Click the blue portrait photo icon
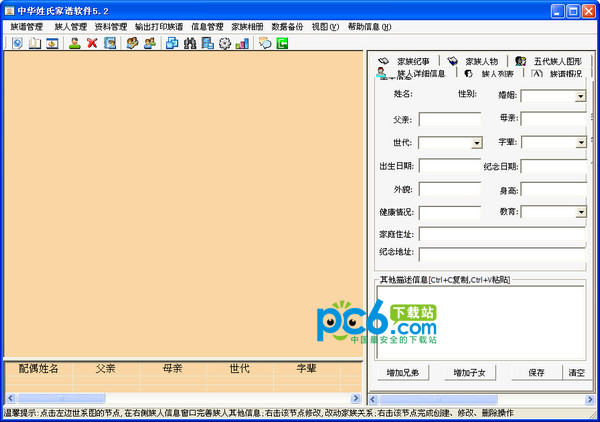Image resolution: width=600 pixels, height=422 pixels. [x=110, y=43]
